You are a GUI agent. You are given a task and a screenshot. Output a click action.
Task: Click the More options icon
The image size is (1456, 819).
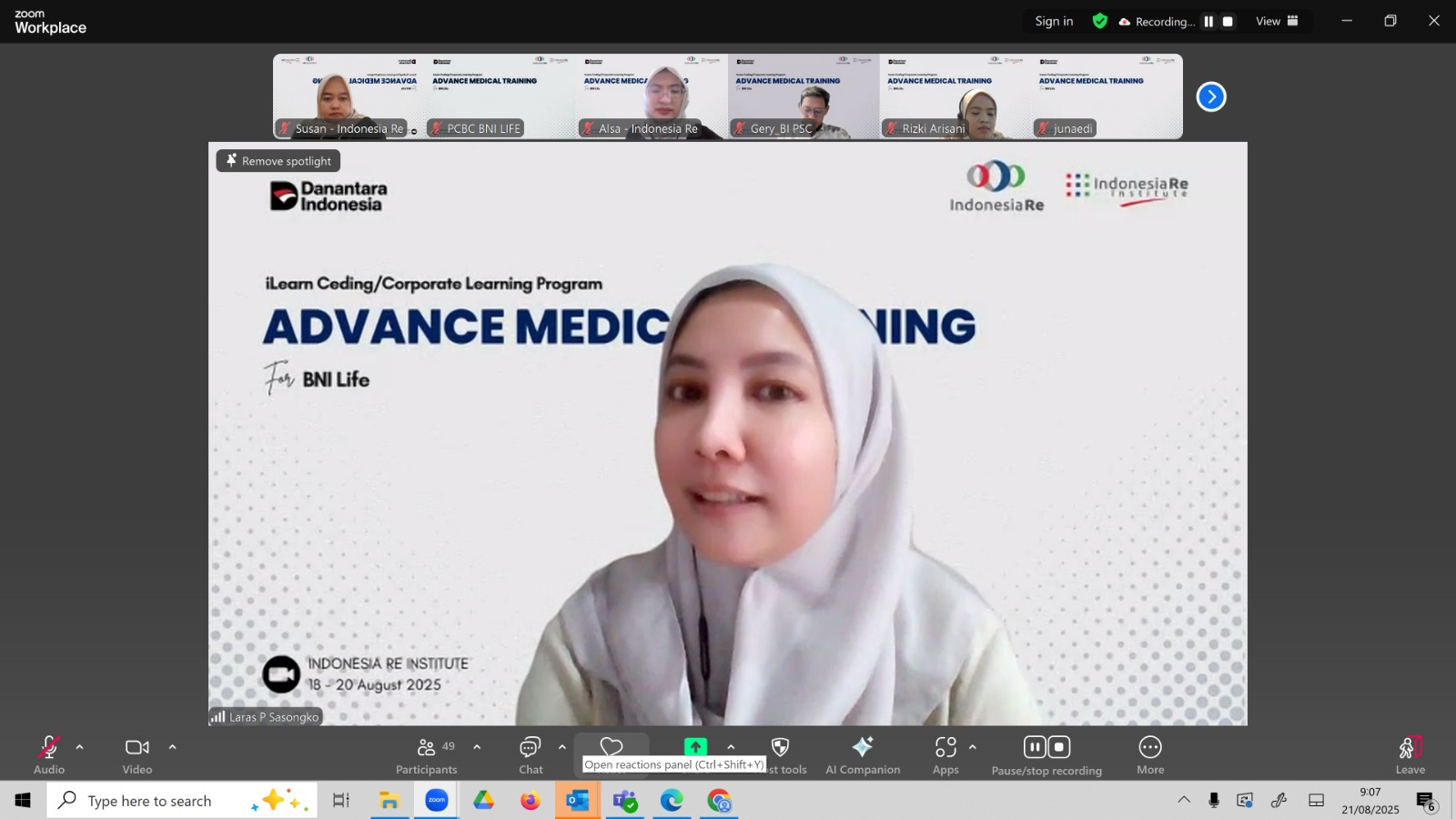coord(1150,754)
